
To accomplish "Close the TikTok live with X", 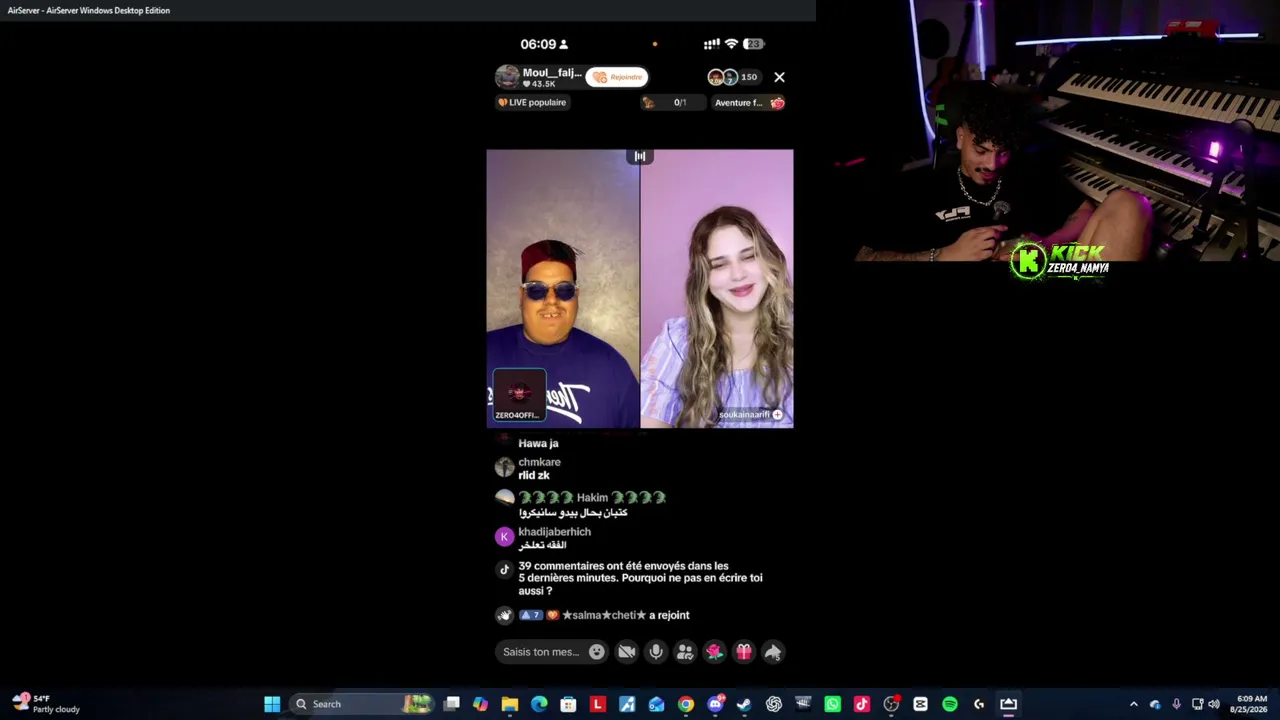I will pyautogui.click(x=779, y=77).
